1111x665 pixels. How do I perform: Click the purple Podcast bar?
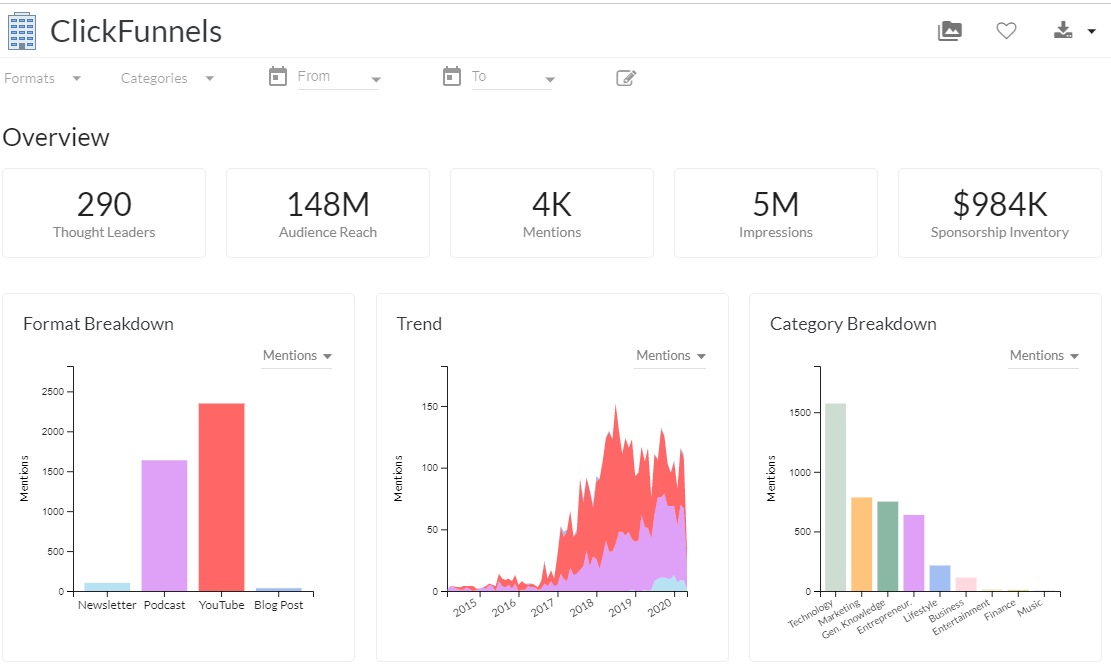164,525
